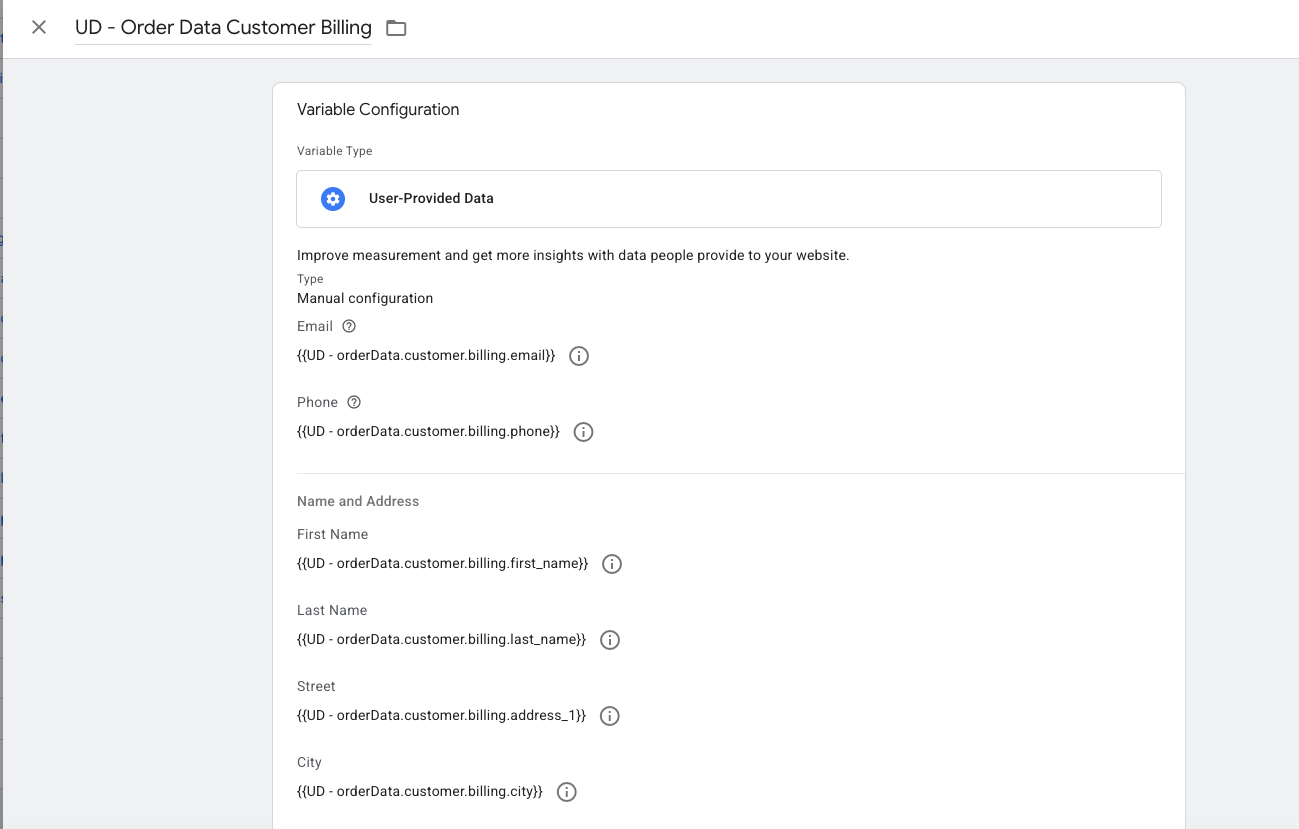The image size is (1299, 829).
Task: Click the info icon next to Email variable
Action: click(578, 355)
